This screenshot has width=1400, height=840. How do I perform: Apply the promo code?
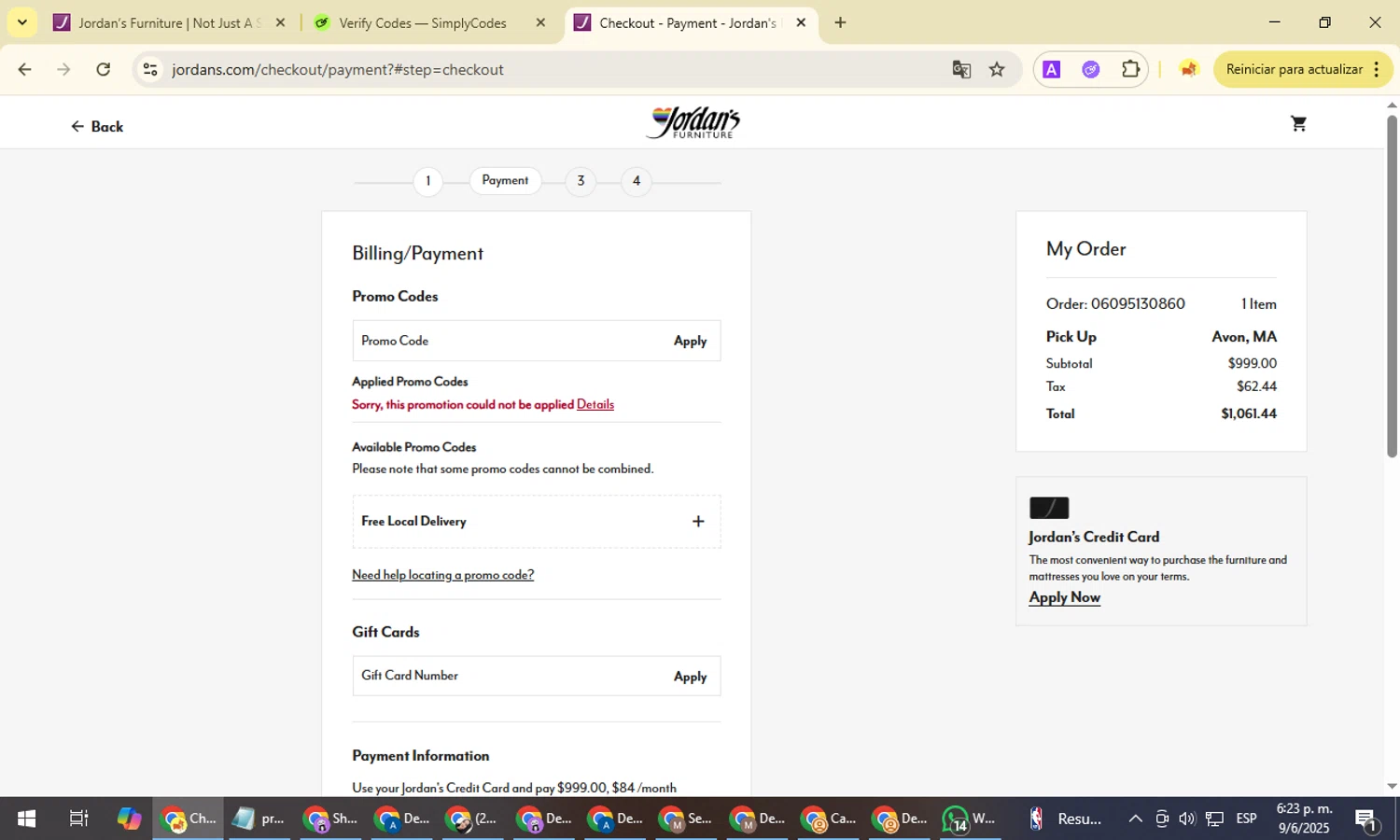pos(691,341)
